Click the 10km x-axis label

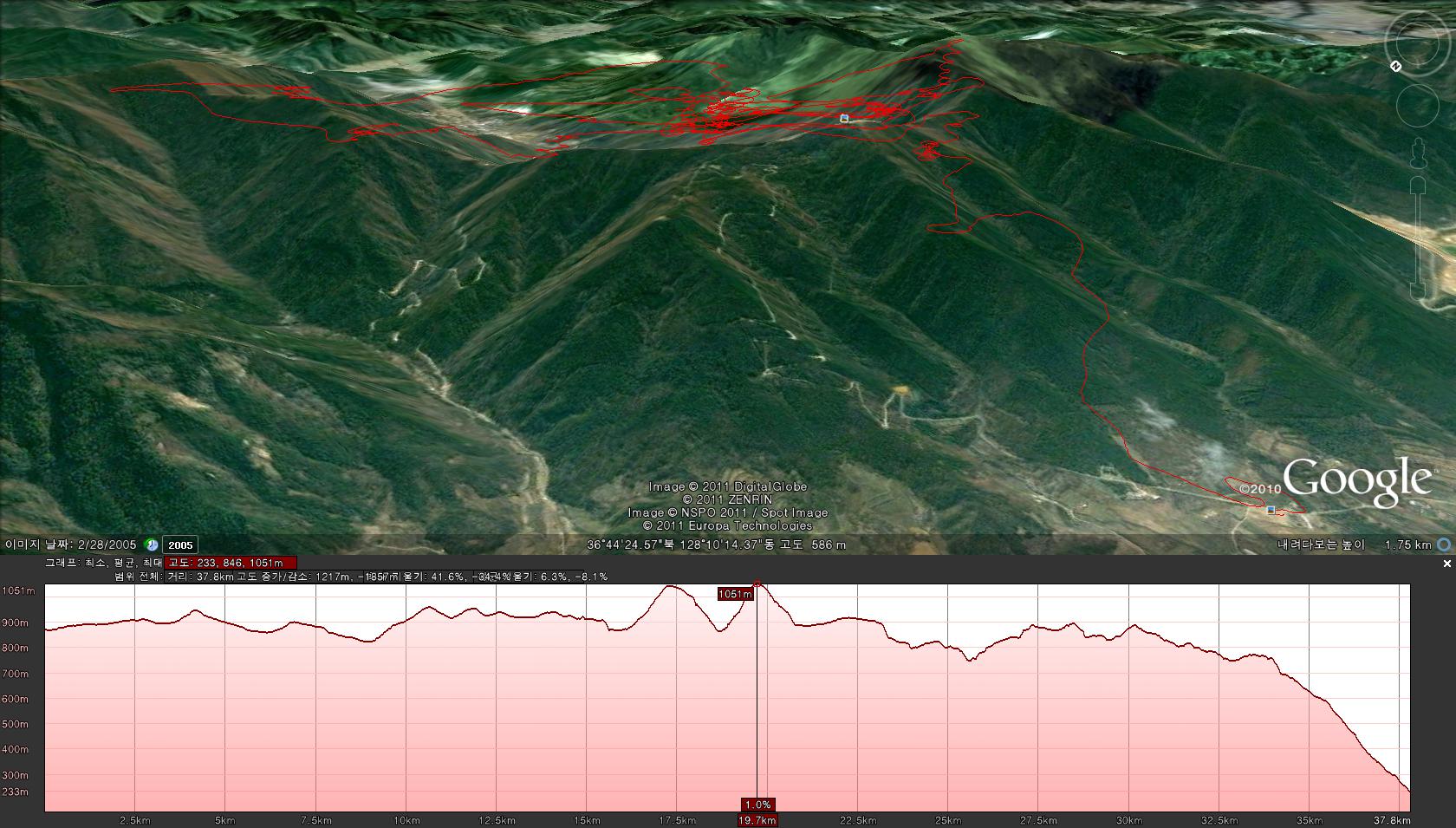coord(406,820)
